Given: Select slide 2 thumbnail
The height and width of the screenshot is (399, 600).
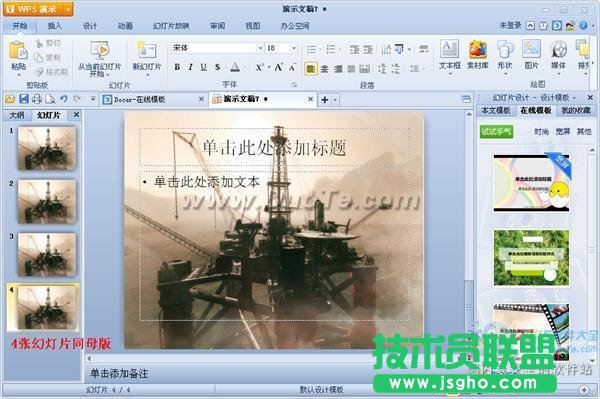Looking at the screenshot, I should (47, 201).
